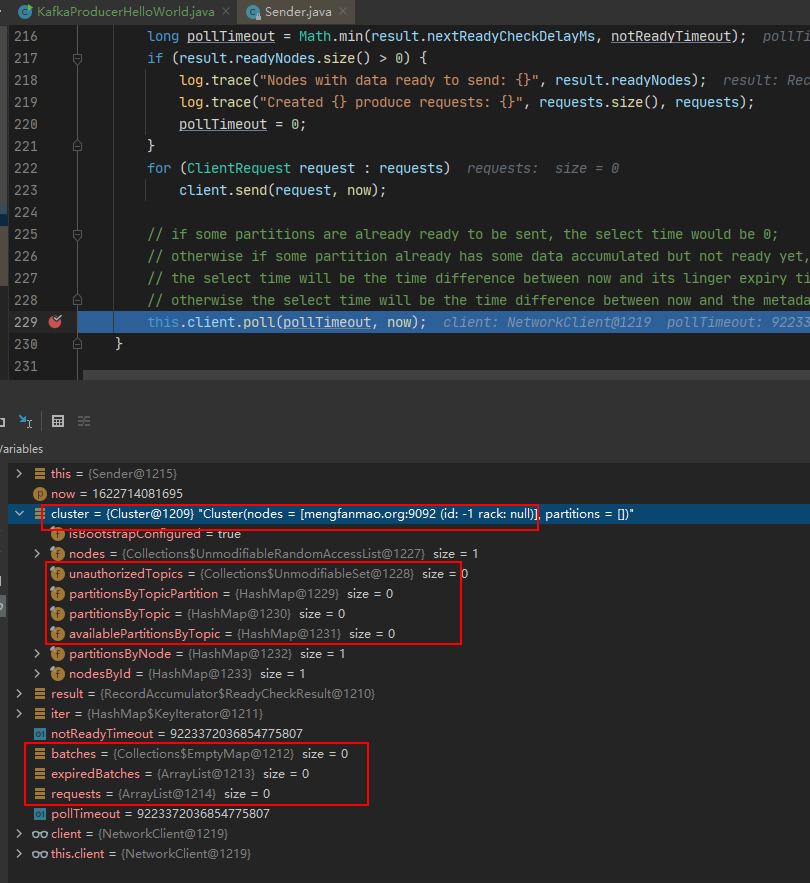Click fold marker at line 230
This screenshot has width=810, height=883.
[x=78, y=344]
